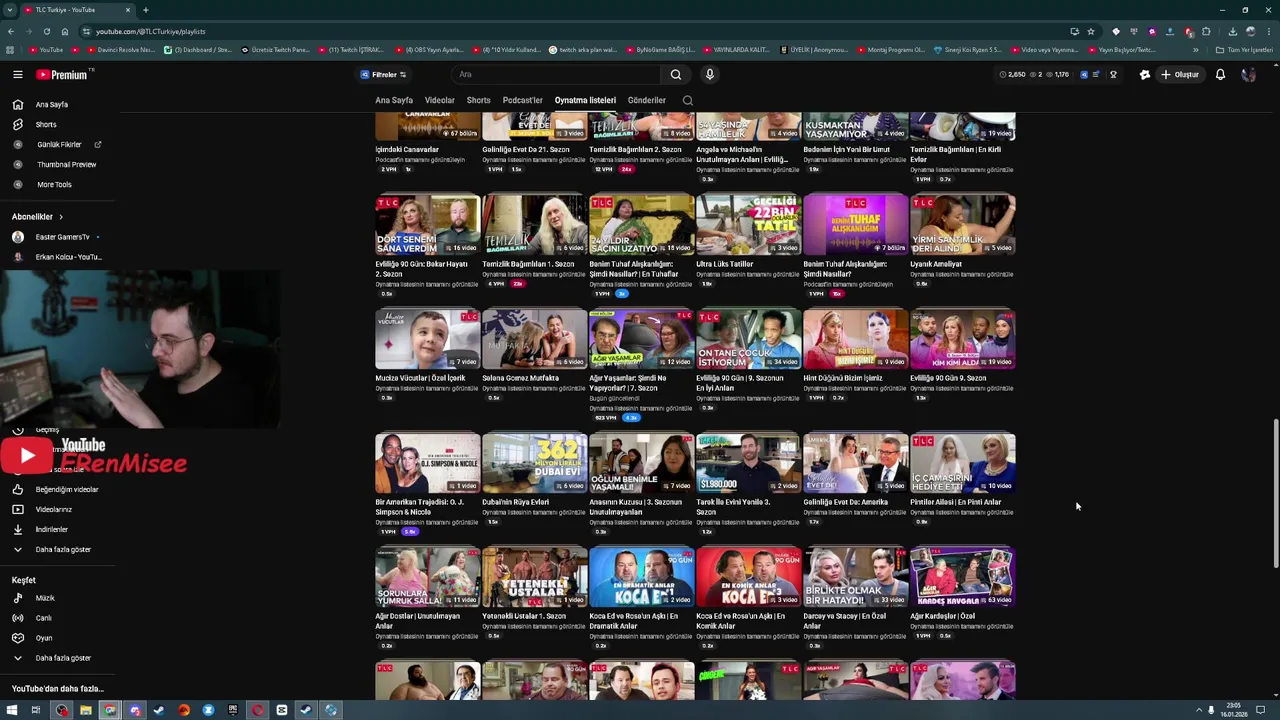
Task: Expand first Daha fazla göster
Action: click(x=63, y=549)
